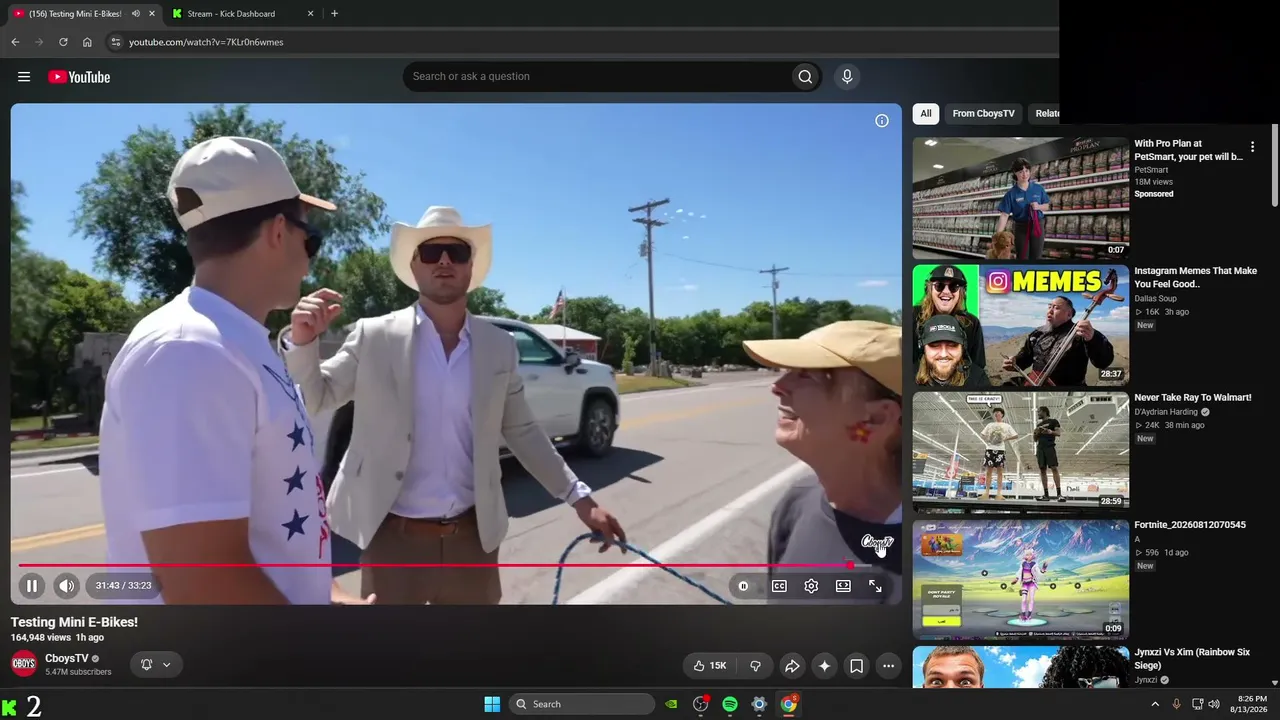The width and height of the screenshot is (1280, 720).
Task: Click the PetSmart ad title link
Action: pos(1188,150)
